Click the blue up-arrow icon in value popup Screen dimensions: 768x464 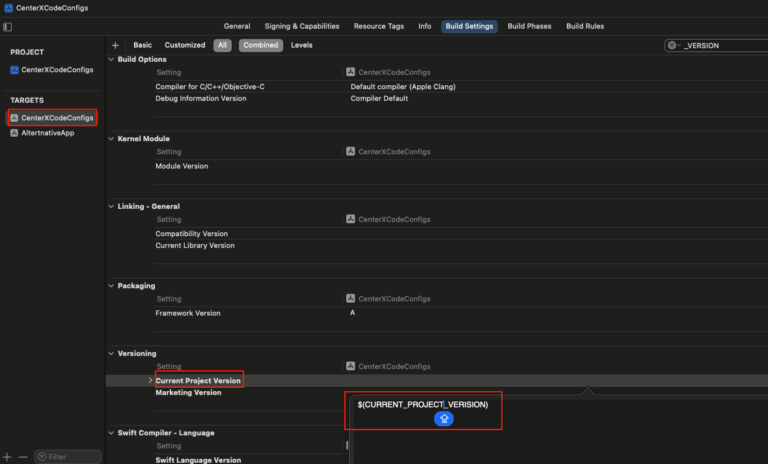444,419
